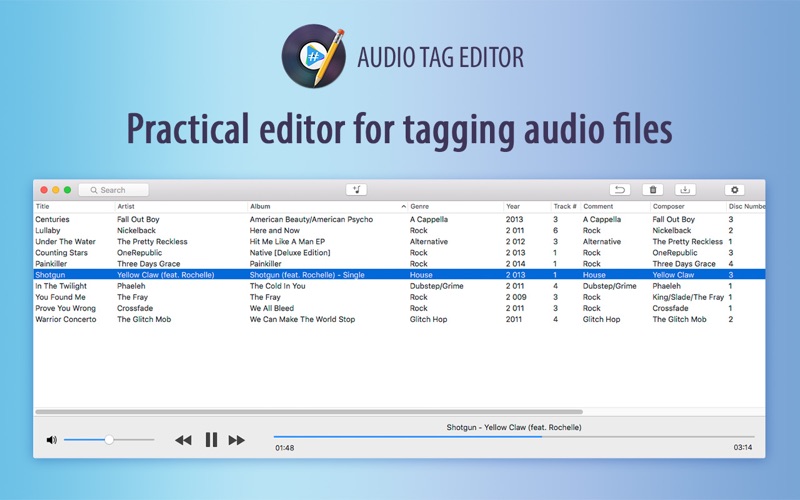Viewport: 800px width, 500px height.
Task: Select the Lullaby track row
Action: point(399,231)
